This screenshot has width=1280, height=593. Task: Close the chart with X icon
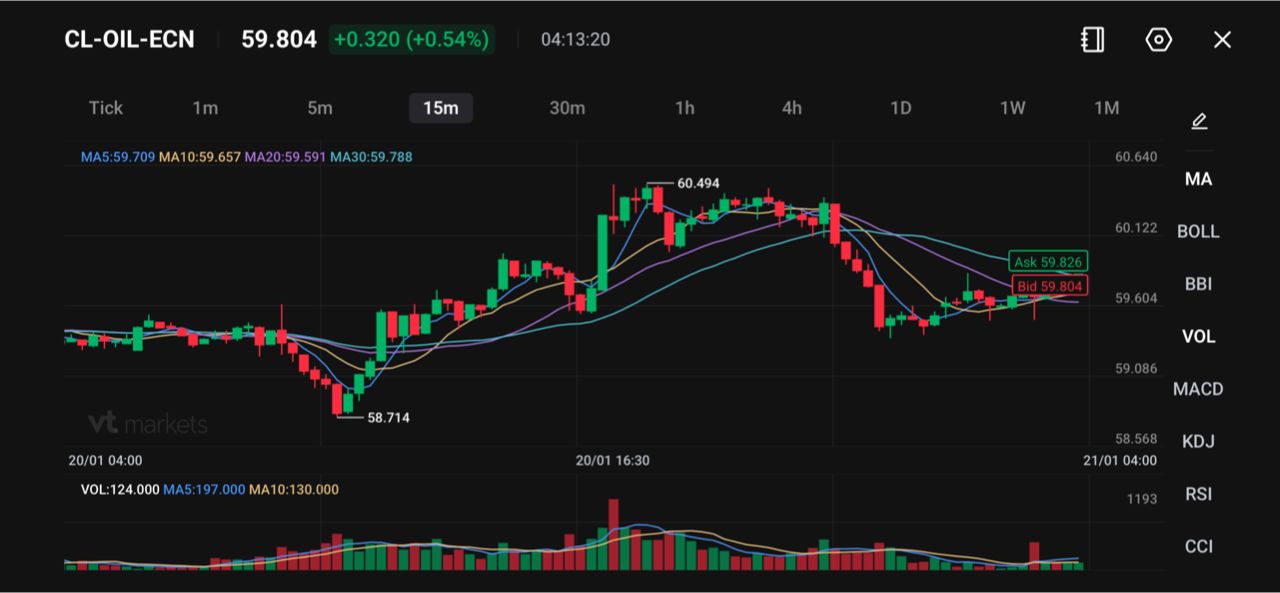[1222, 40]
